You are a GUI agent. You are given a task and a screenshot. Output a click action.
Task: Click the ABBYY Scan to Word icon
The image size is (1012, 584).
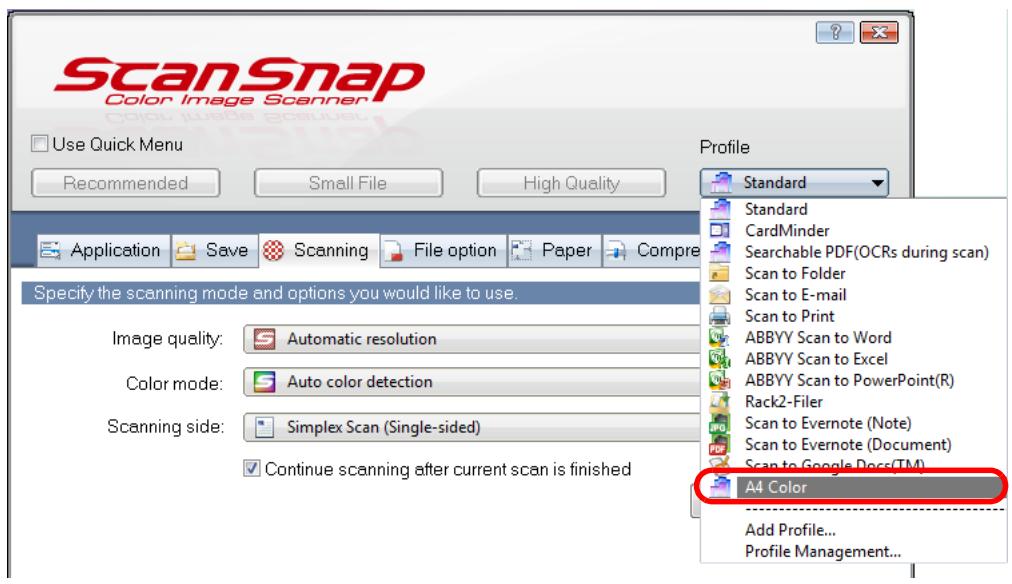tap(720, 337)
